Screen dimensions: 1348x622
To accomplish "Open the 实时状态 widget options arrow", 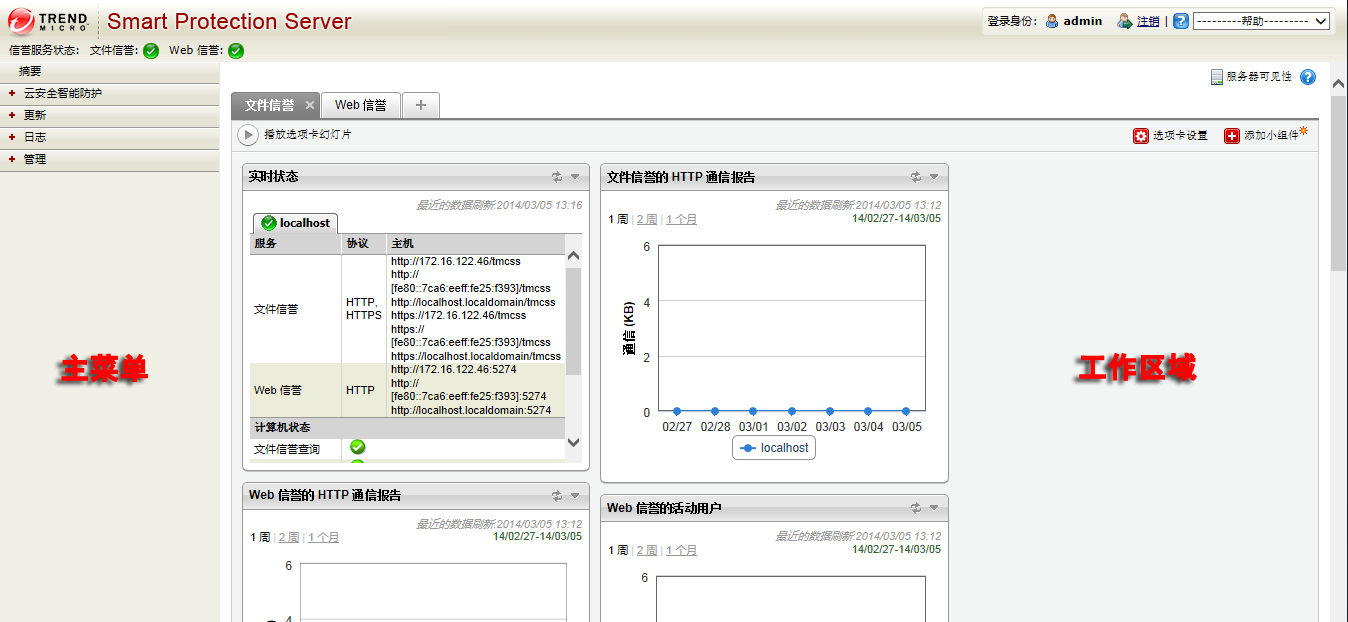I will click(x=575, y=177).
